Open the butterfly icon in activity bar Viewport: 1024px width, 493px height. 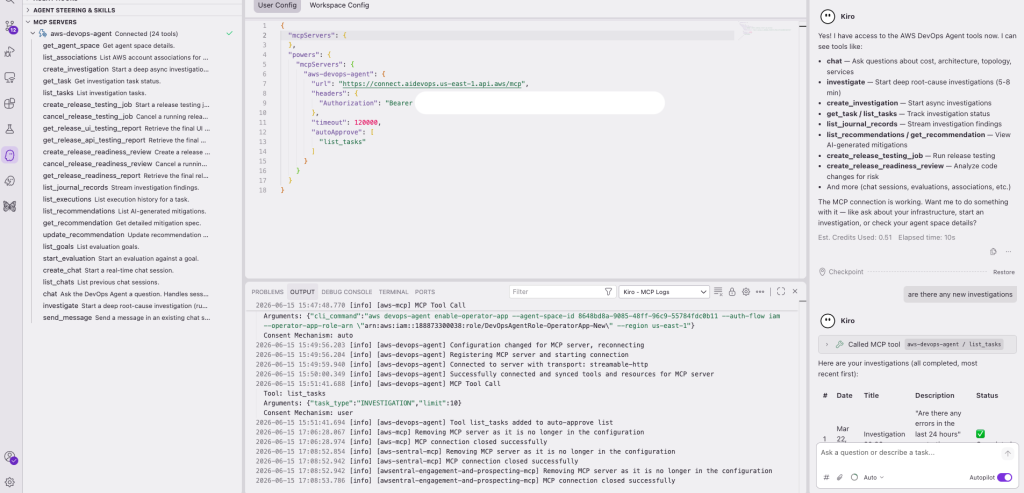coord(10,206)
